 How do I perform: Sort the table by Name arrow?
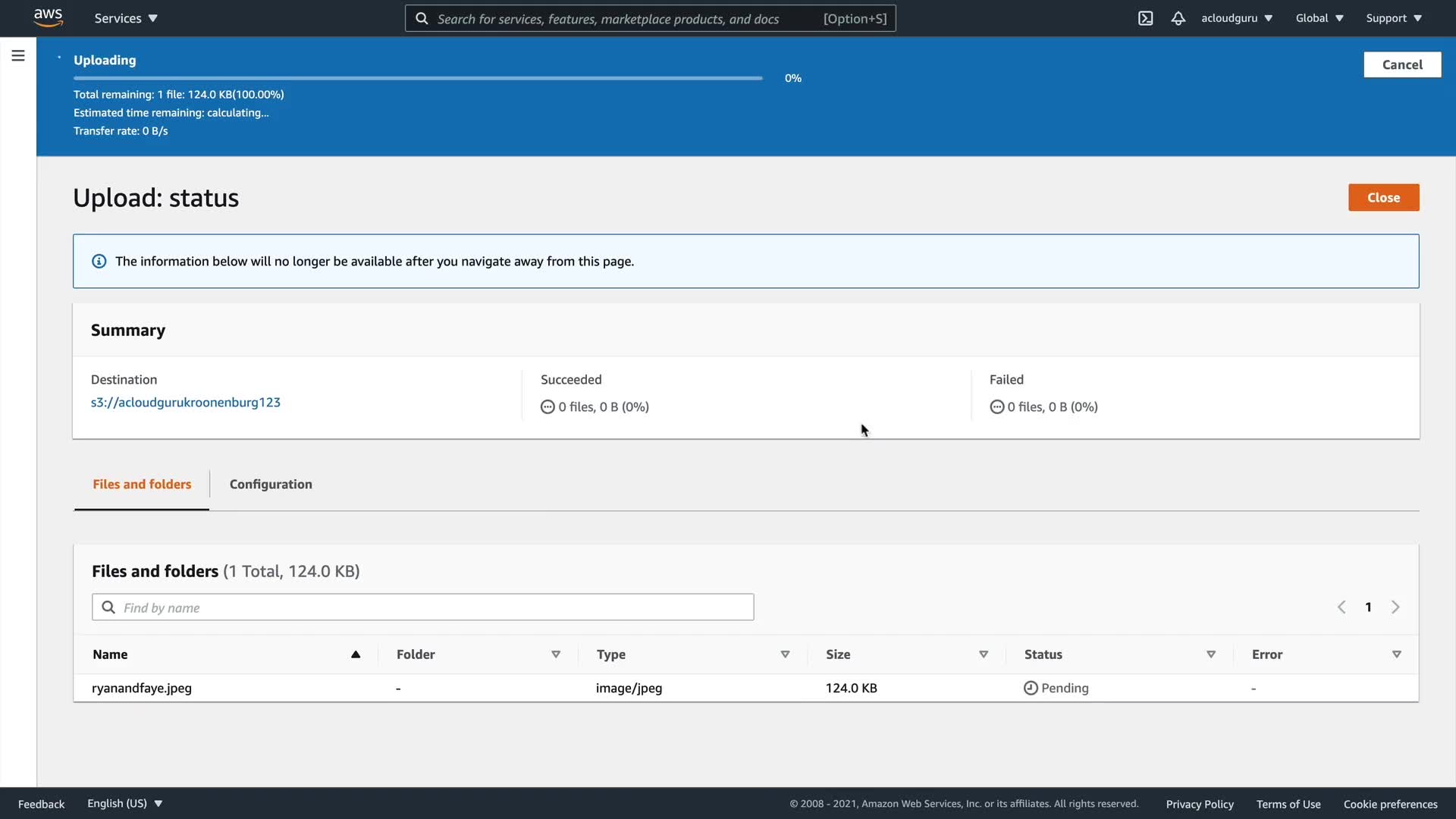(355, 654)
